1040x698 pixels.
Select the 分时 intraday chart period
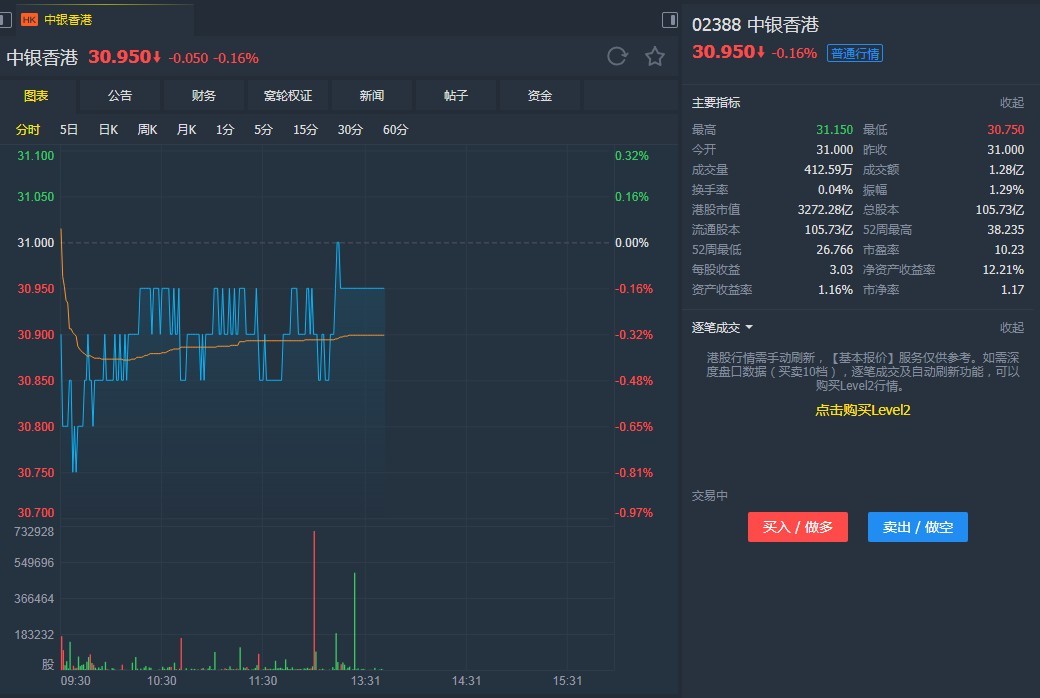28,129
